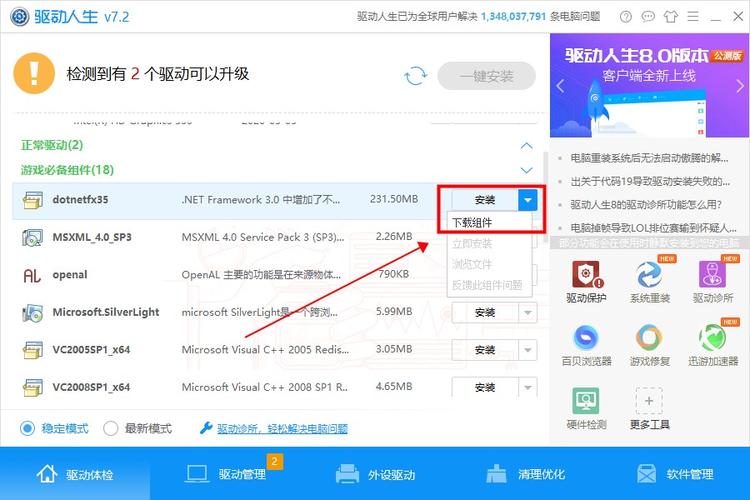Click the size value 231.50MB
This screenshot has width=750, height=500.
coord(394,199)
